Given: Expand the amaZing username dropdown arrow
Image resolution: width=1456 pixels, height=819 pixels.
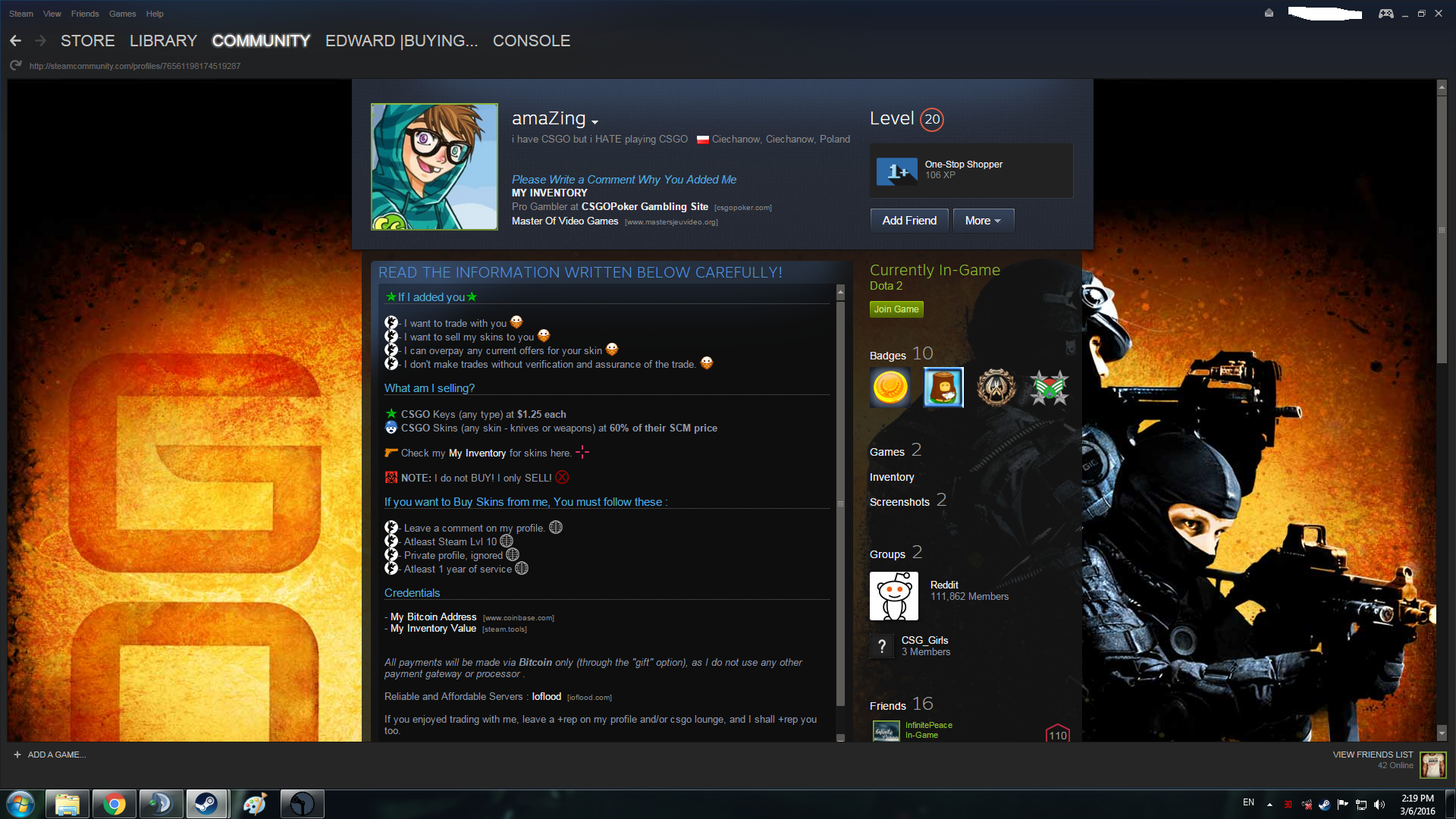Looking at the screenshot, I should coord(595,122).
